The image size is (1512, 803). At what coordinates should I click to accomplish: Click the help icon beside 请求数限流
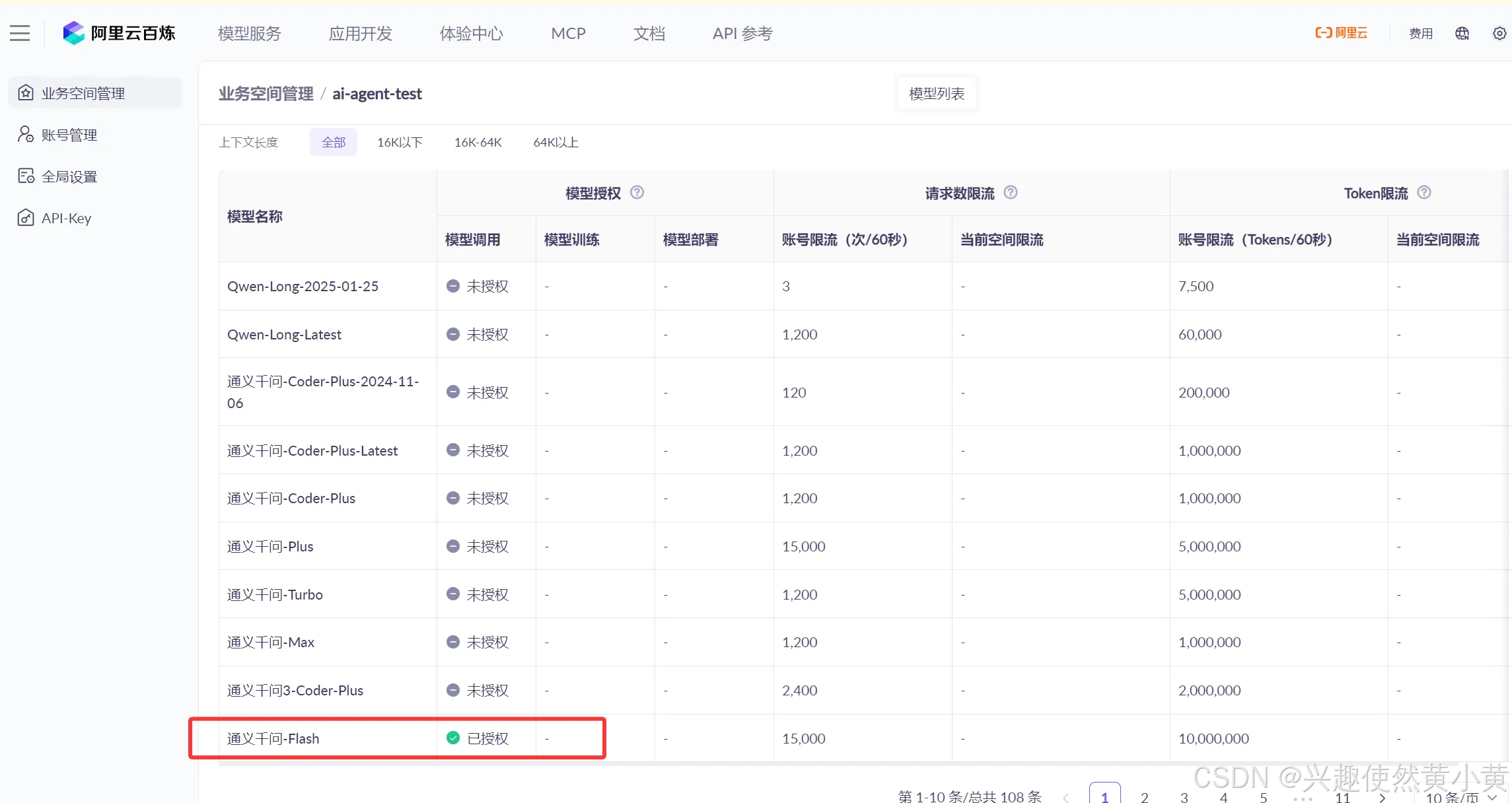click(x=1011, y=192)
